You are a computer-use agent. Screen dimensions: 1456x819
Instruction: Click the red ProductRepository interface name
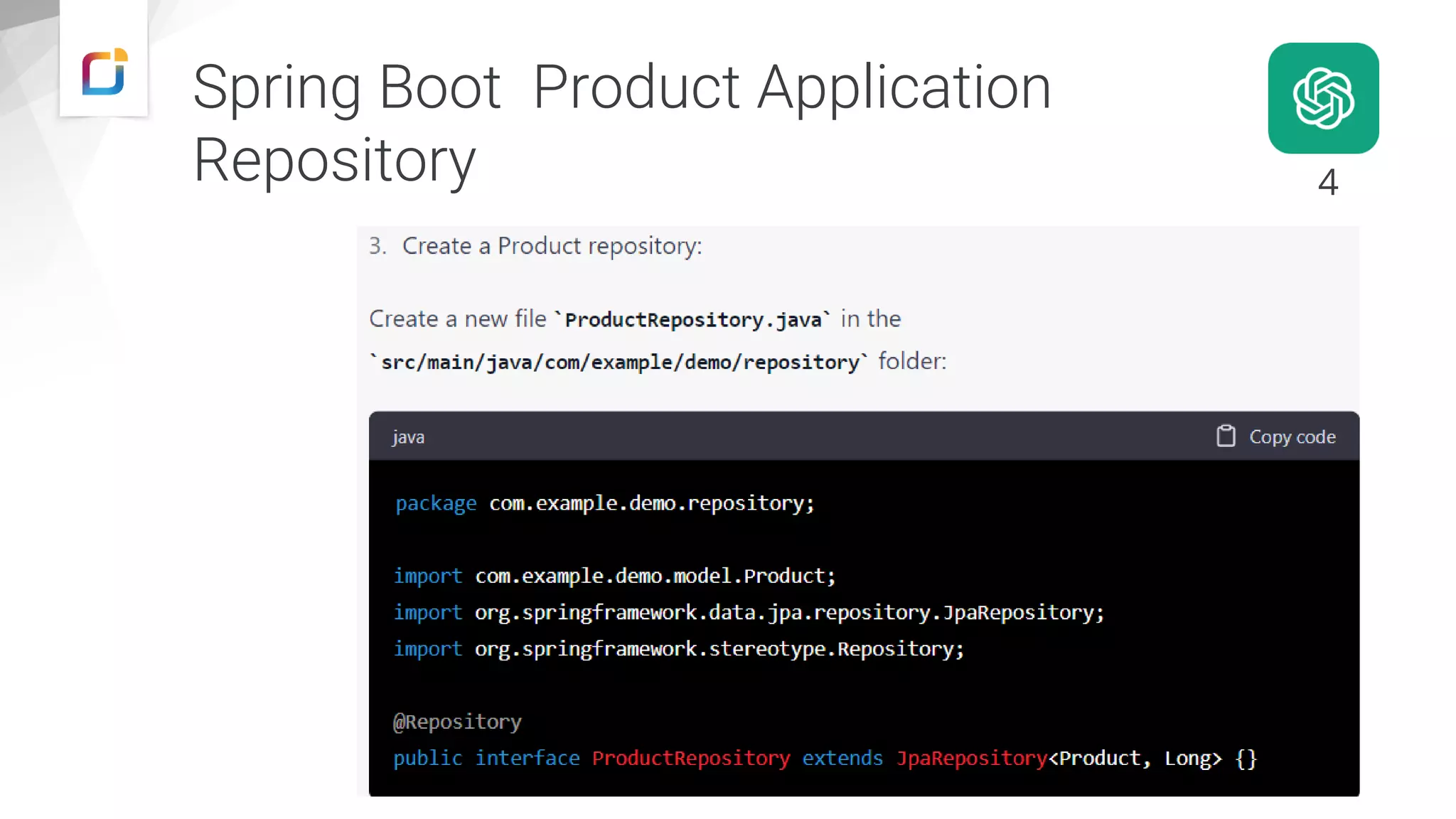click(x=690, y=759)
